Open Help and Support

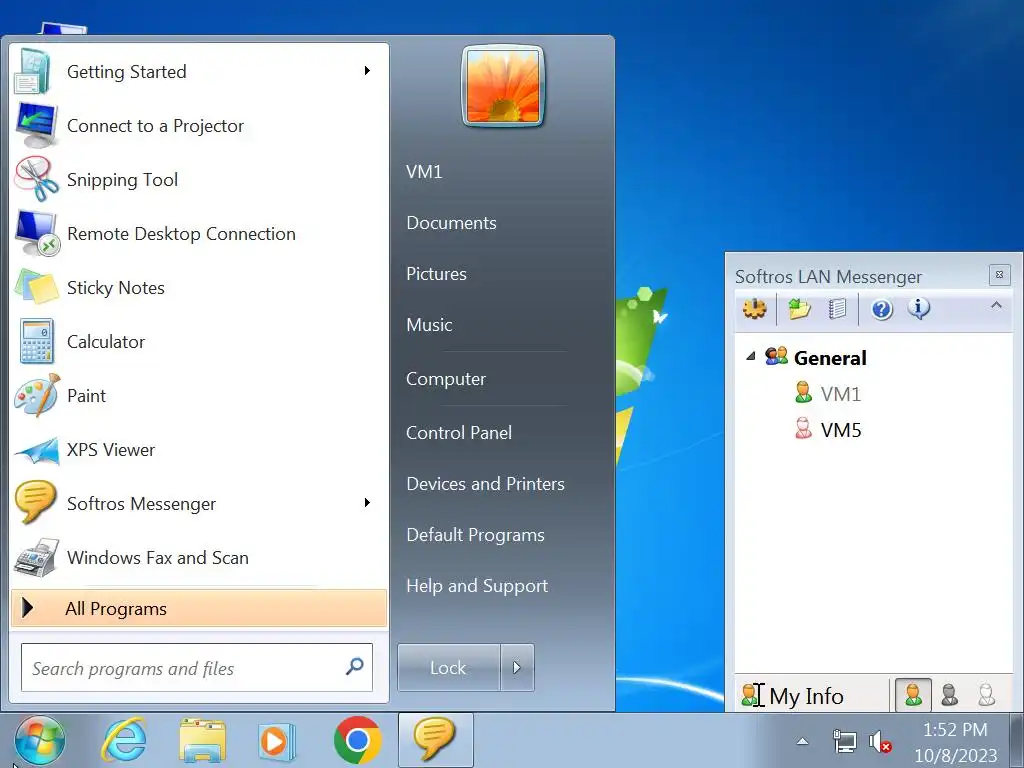point(477,586)
